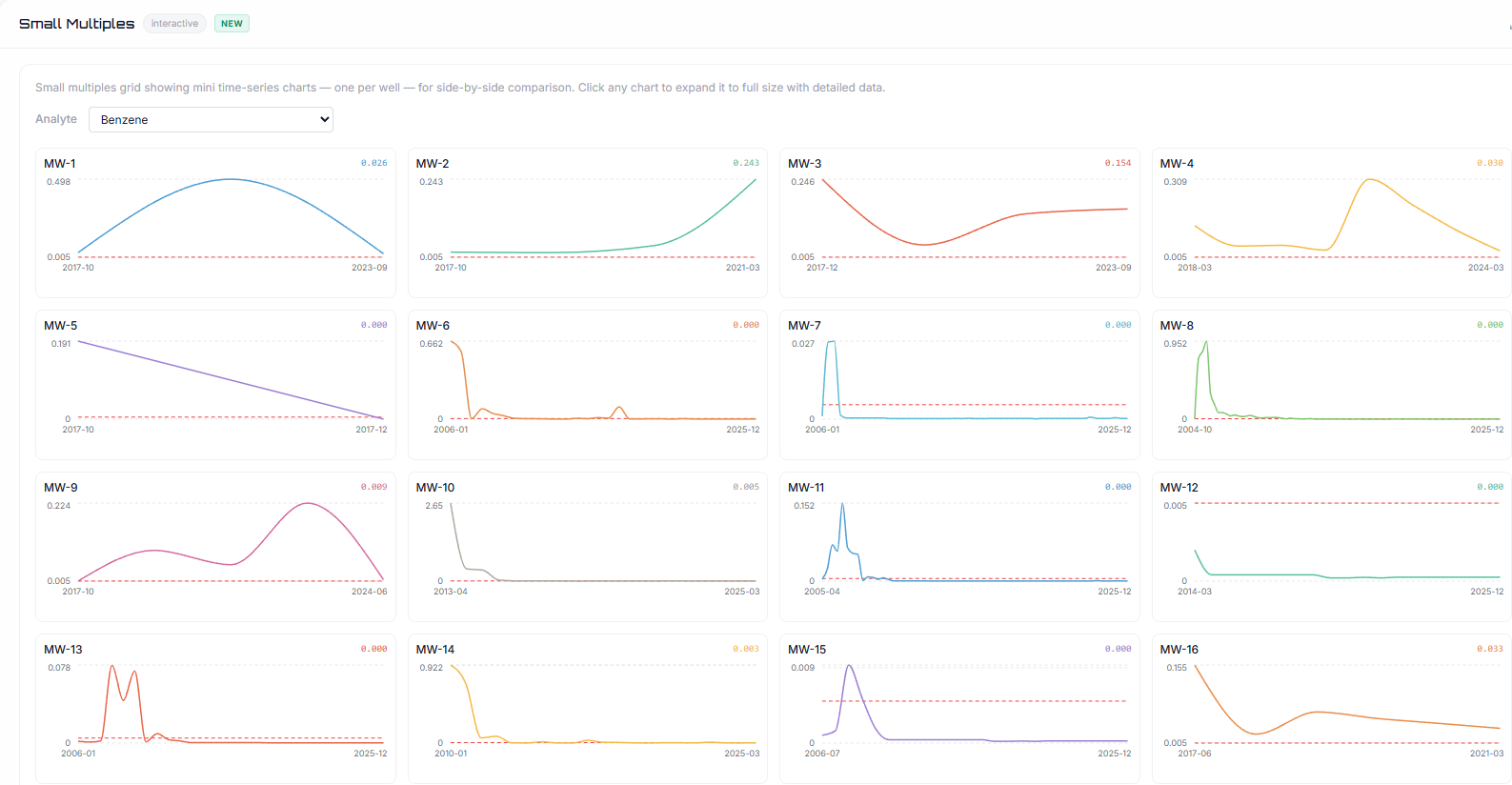Expand the MW-11 chart

pos(959,546)
